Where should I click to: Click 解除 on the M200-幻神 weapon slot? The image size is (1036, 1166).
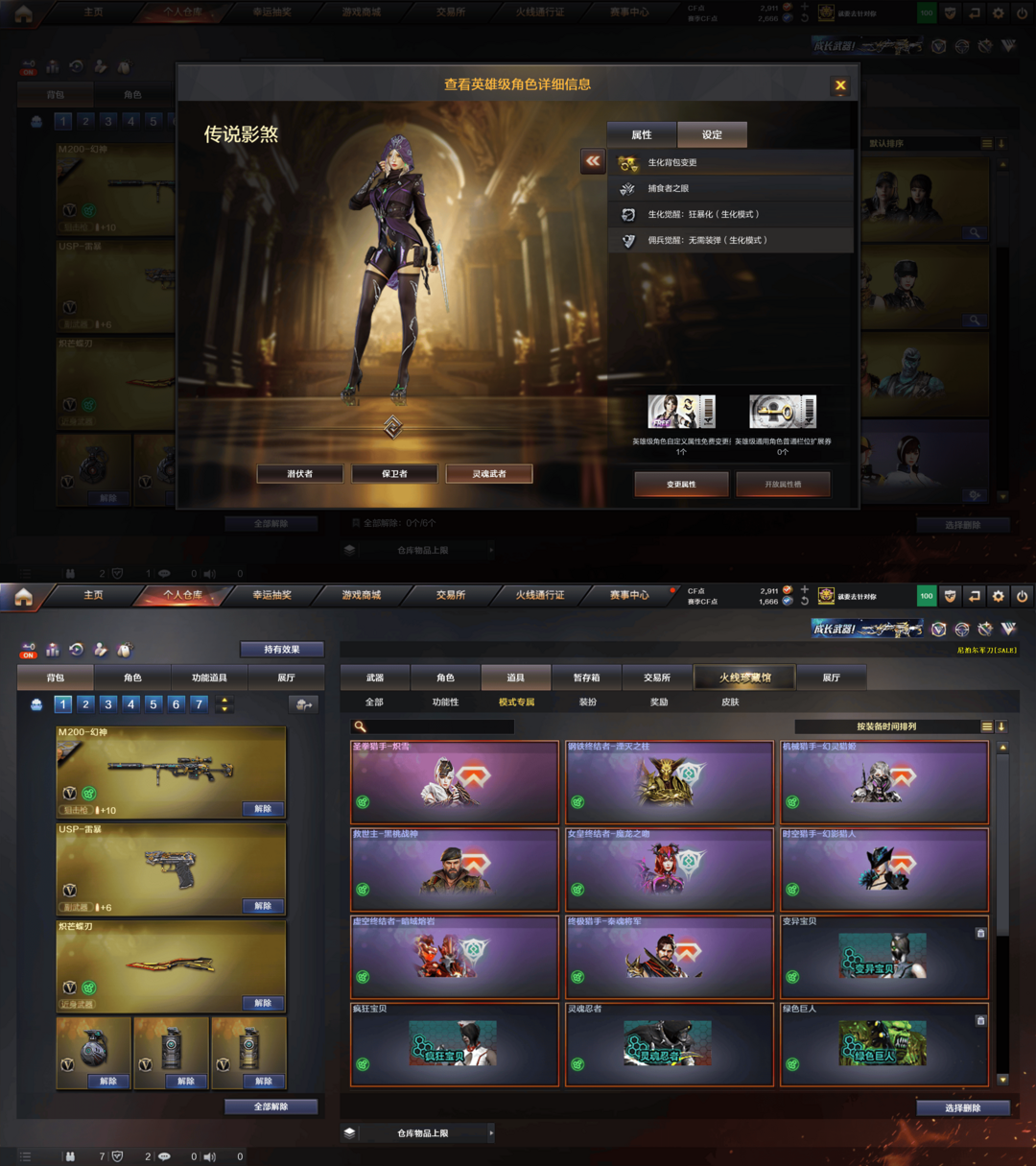coord(263,809)
